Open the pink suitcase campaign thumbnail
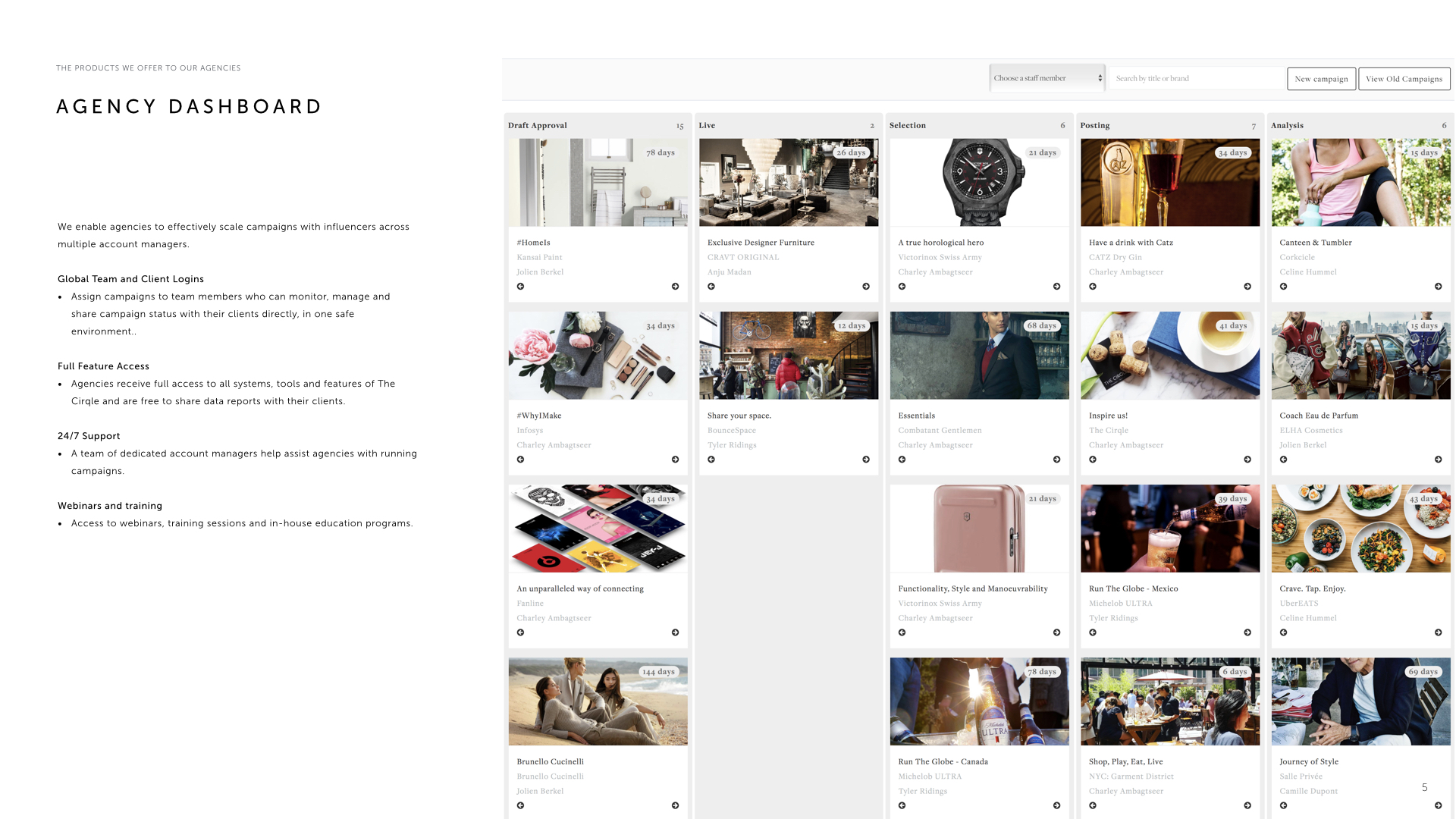The image size is (1456, 819). pyautogui.click(x=979, y=529)
